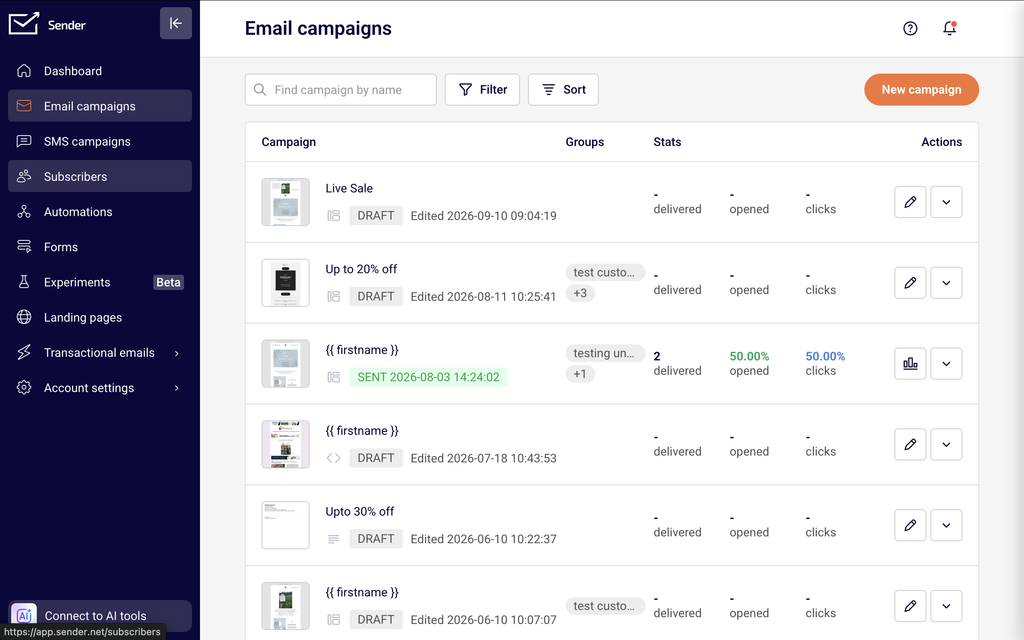Viewport: 1024px width, 640px height.
Task: Click the Campaign column header
Action: [x=289, y=142]
